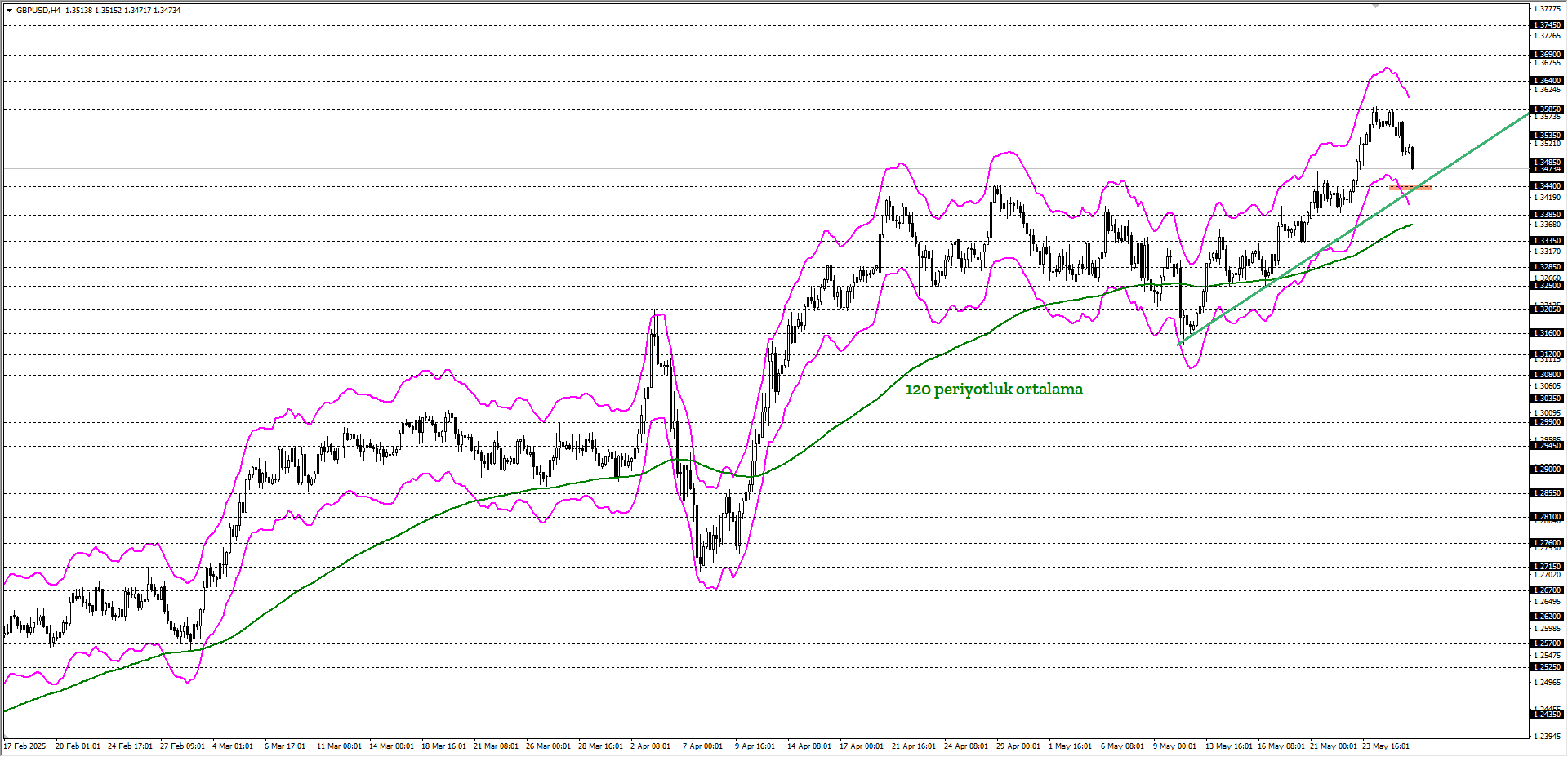Click the 1.35850 price level label

[1547, 109]
